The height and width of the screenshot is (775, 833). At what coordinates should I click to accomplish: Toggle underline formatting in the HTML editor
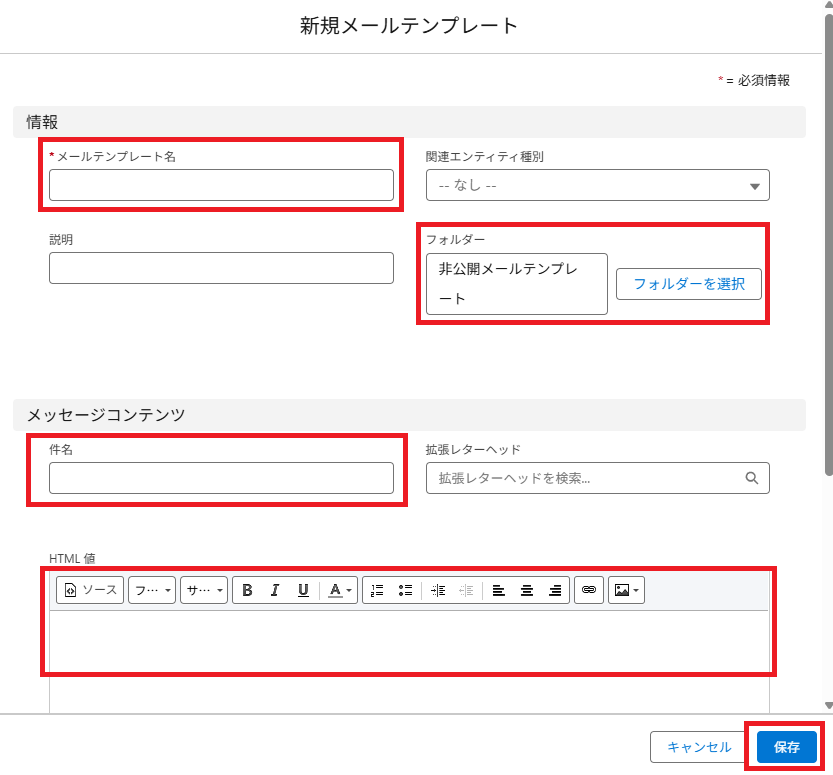coord(303,590)
